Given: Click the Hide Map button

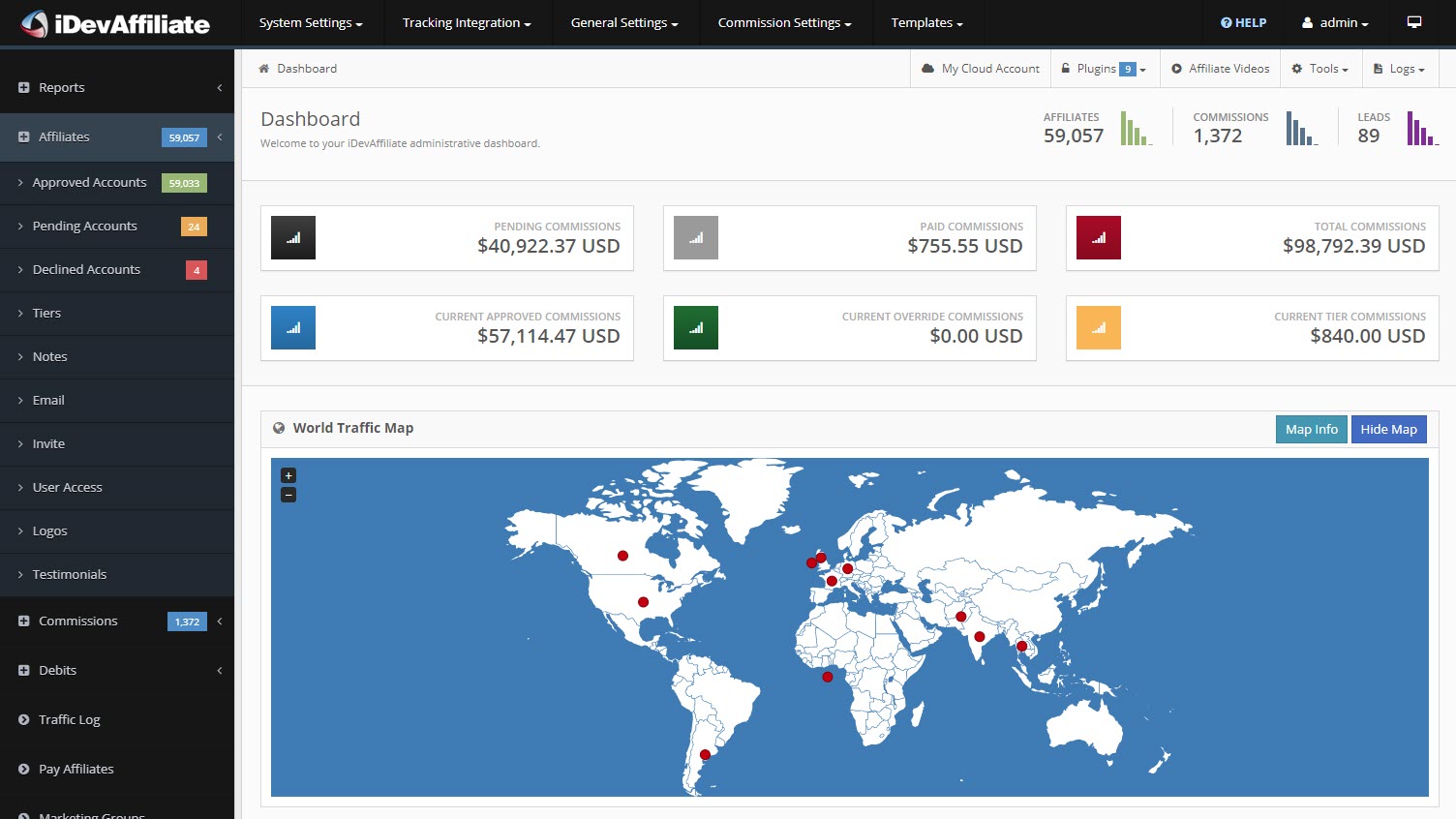Looking at the screenshot, I should point(1388,429).
